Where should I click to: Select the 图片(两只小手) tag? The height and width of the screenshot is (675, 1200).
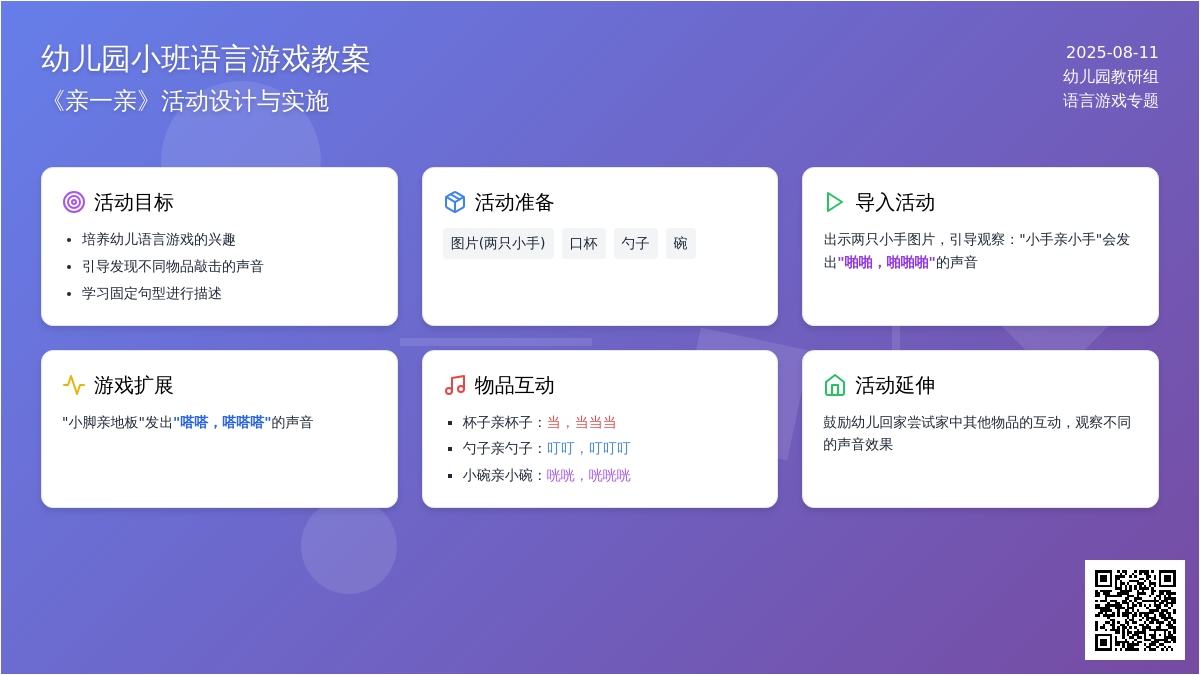click(x=498, y=243)
